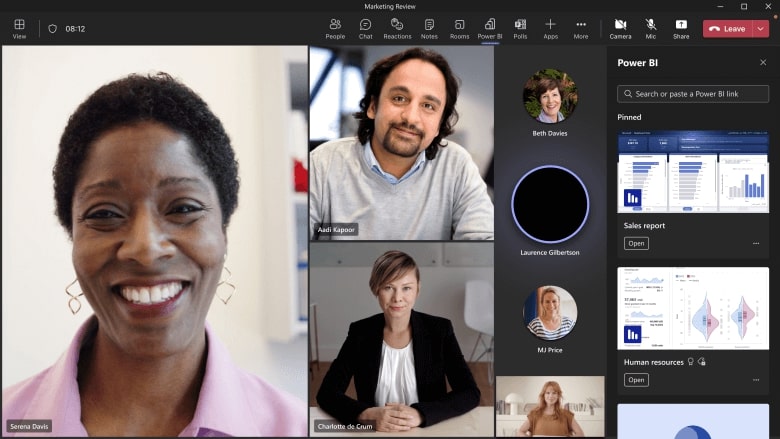Open more options for Human resources
The width and height of the screenshot is (780, 439).
(x=756, y=380)
